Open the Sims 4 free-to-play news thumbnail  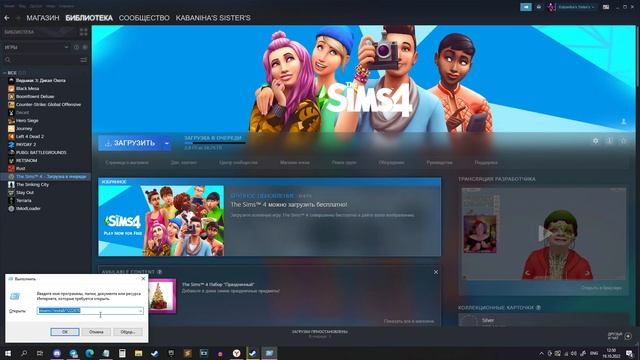point(161,221)
